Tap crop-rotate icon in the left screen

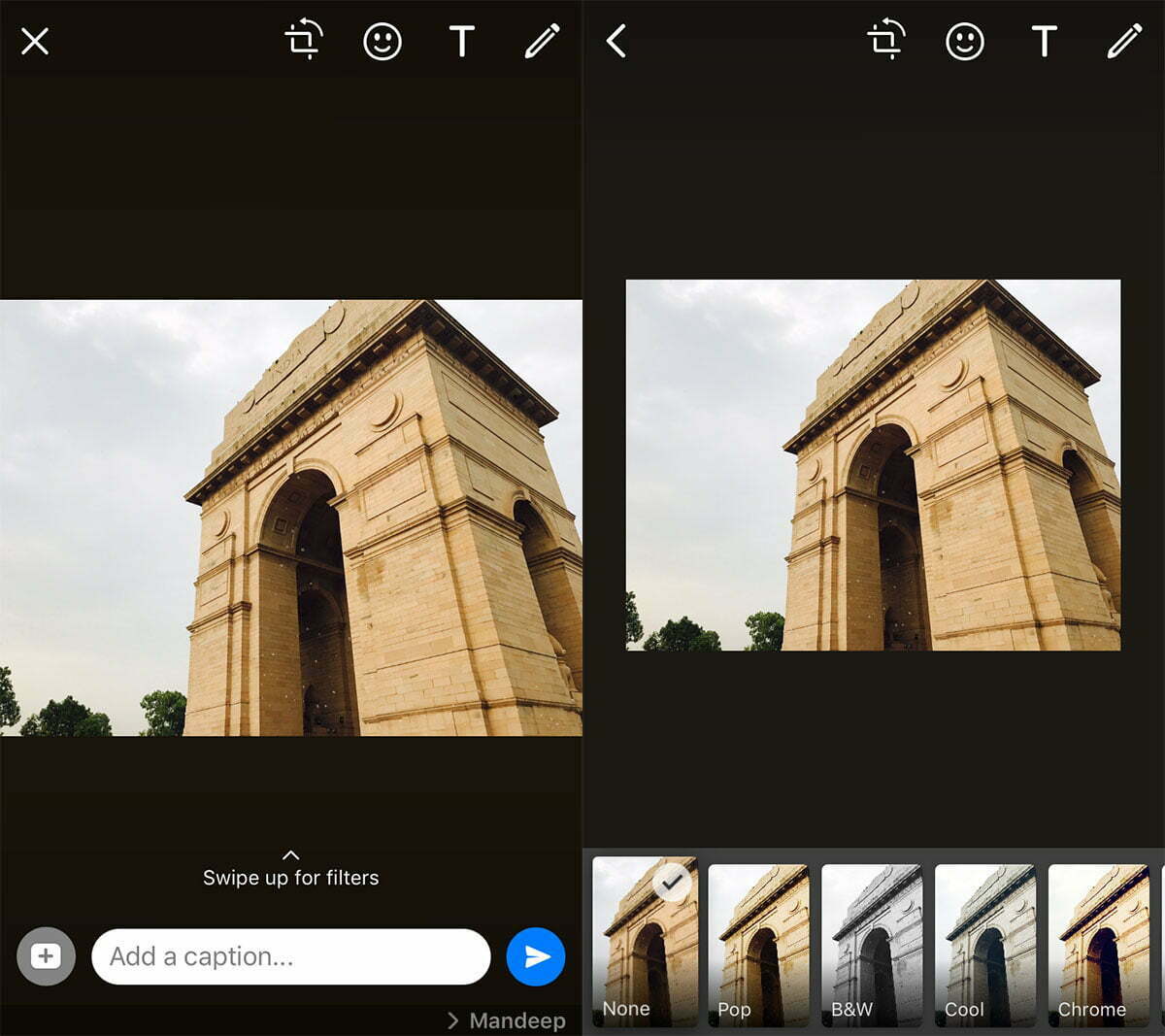[303, 41]
